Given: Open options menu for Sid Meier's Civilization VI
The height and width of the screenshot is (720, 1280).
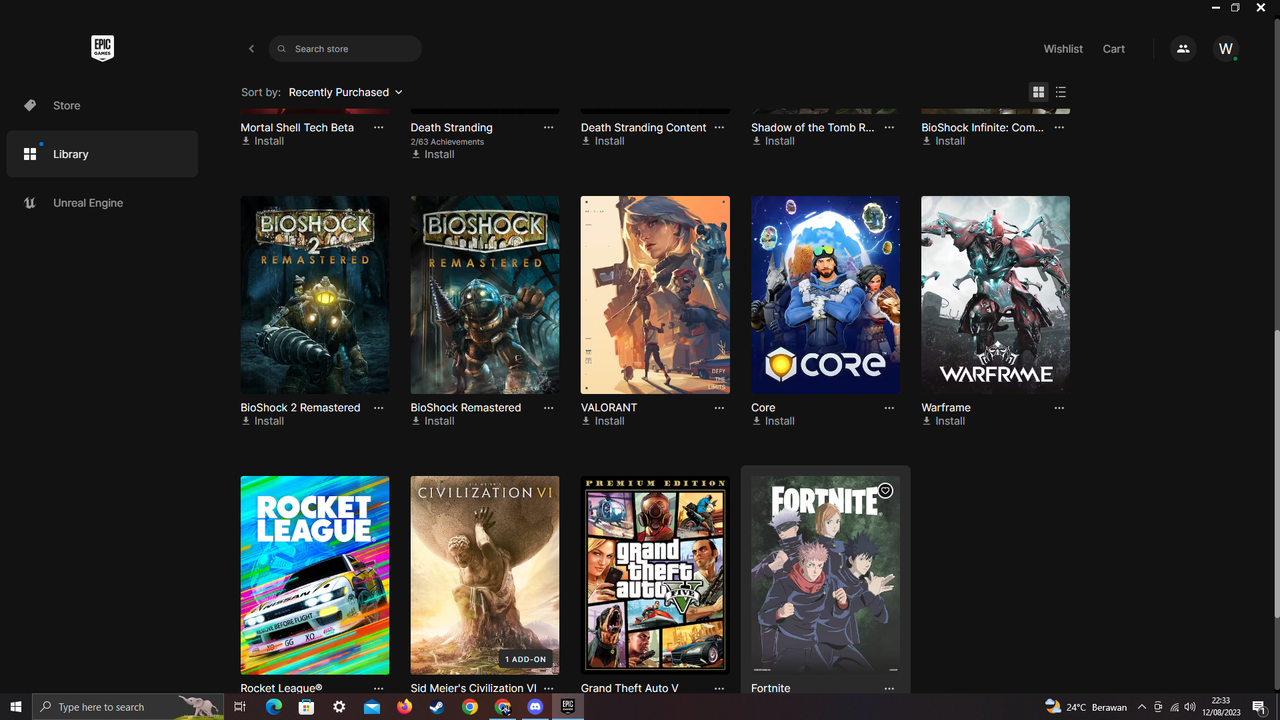Looking at the screenshot, I should click(x=549, y=688).
